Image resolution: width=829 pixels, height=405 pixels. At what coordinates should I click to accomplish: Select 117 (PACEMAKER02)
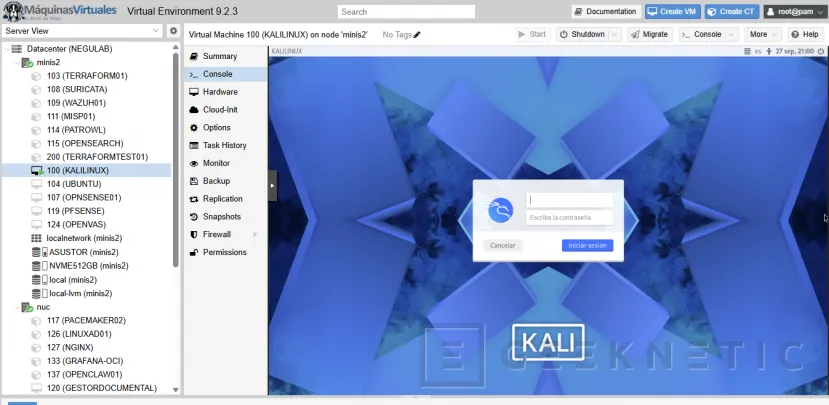(x=87, y=320)
